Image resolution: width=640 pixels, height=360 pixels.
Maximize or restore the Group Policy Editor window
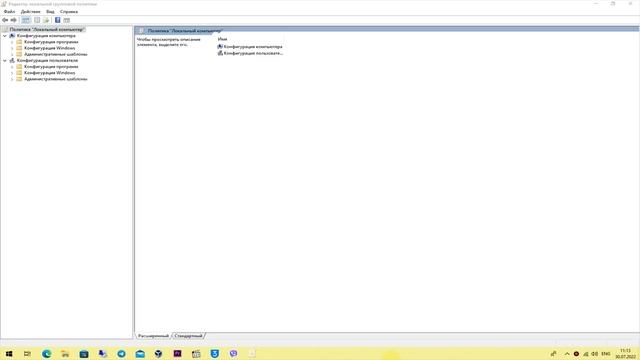(613, 4)
